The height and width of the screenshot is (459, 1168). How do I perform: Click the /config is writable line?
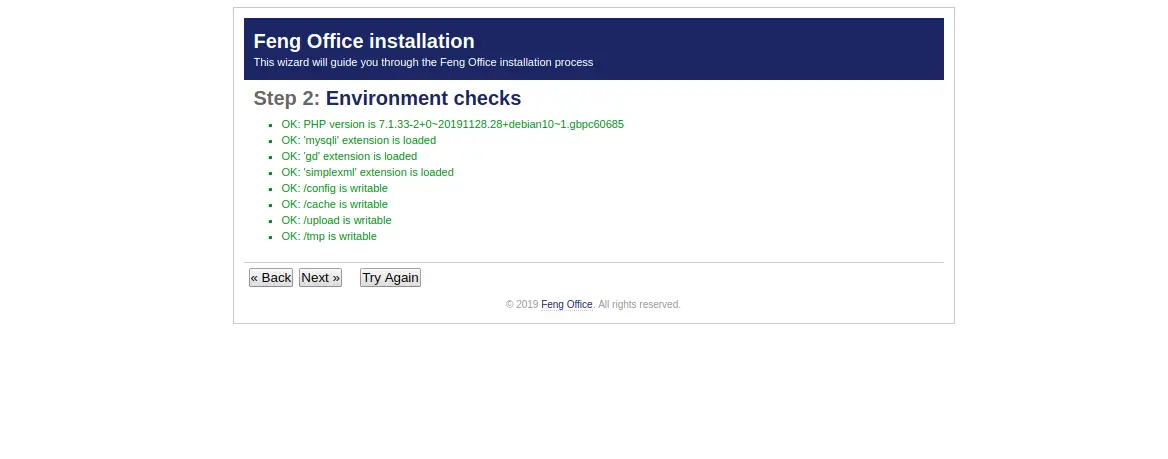[x=334, y=189]
